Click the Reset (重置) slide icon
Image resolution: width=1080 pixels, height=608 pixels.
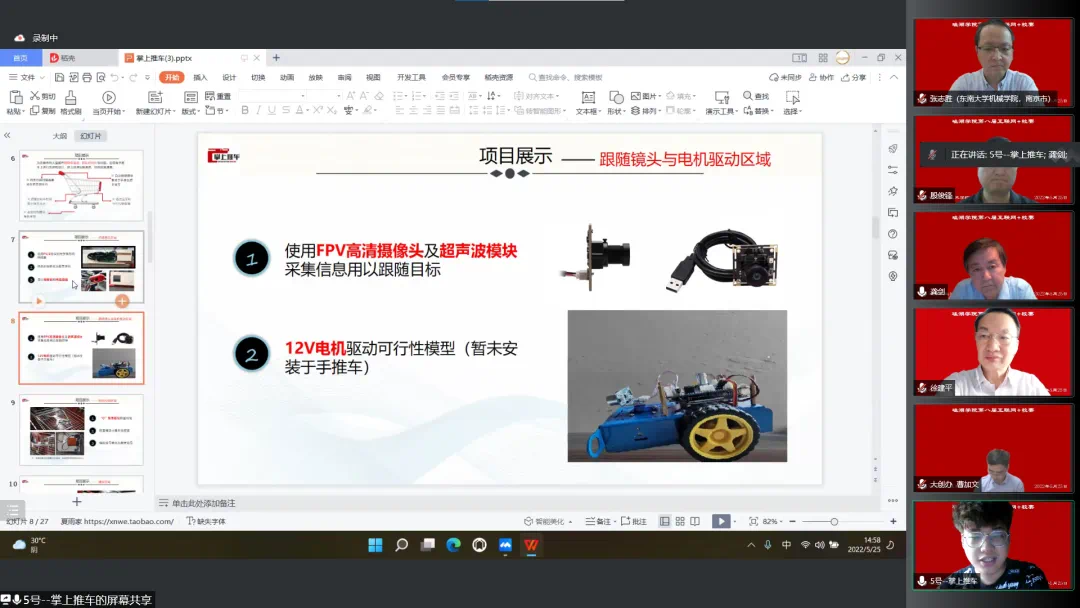210,96
